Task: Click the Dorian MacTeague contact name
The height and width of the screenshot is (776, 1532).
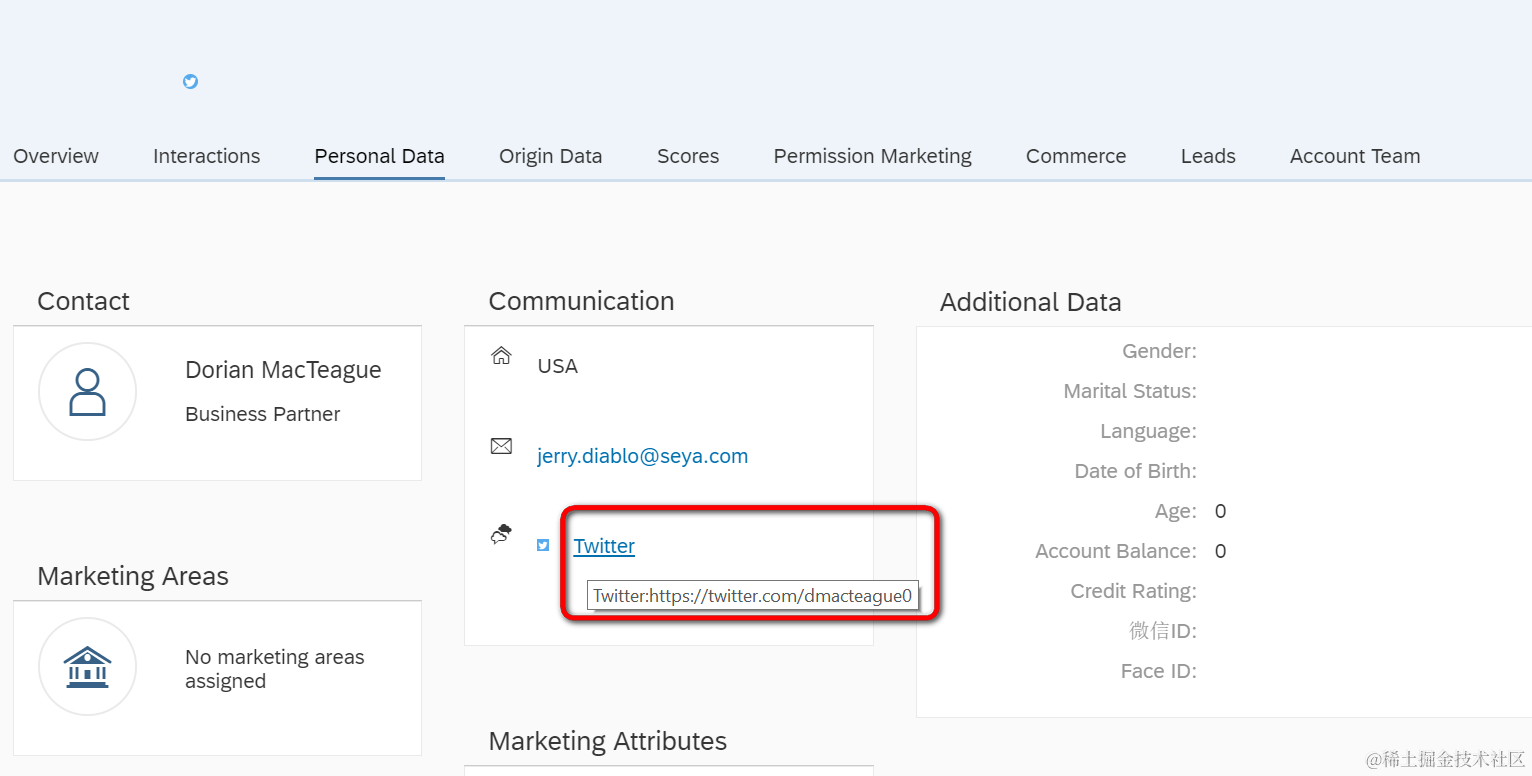Action: point(283,370)
